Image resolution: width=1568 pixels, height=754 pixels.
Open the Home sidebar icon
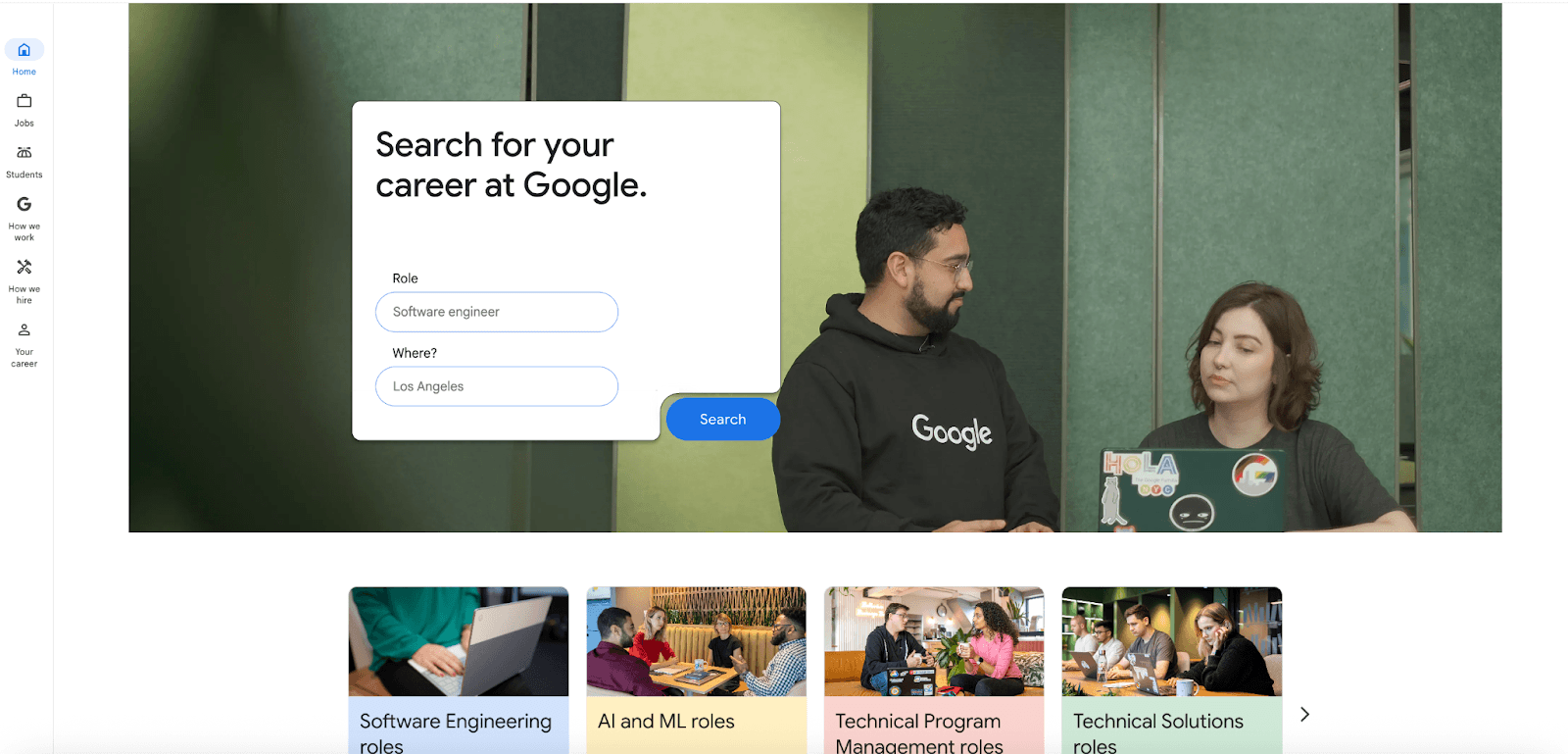[x=24, y=50]
